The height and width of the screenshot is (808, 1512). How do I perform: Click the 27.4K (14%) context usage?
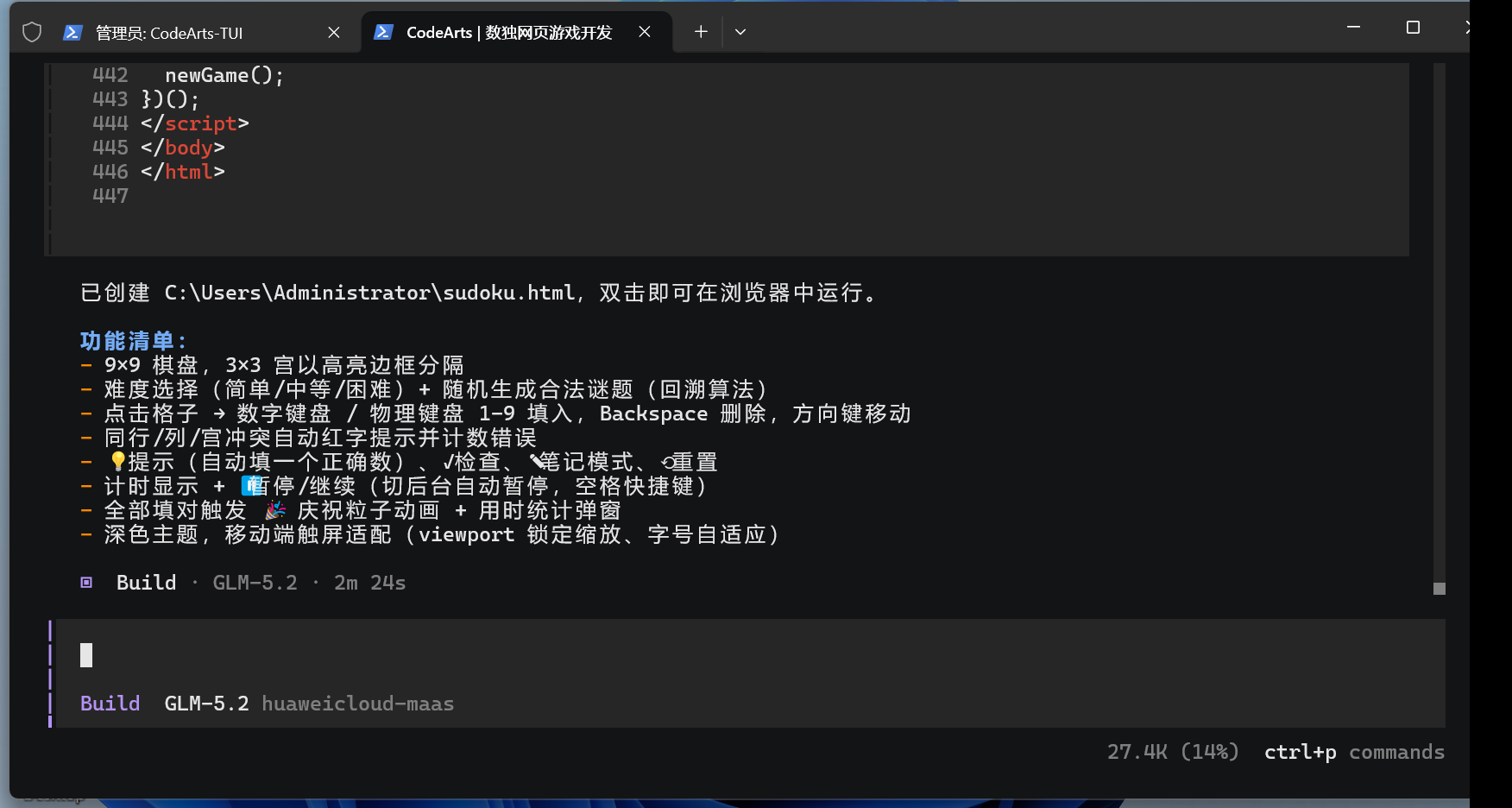[x=1173, y=752]
